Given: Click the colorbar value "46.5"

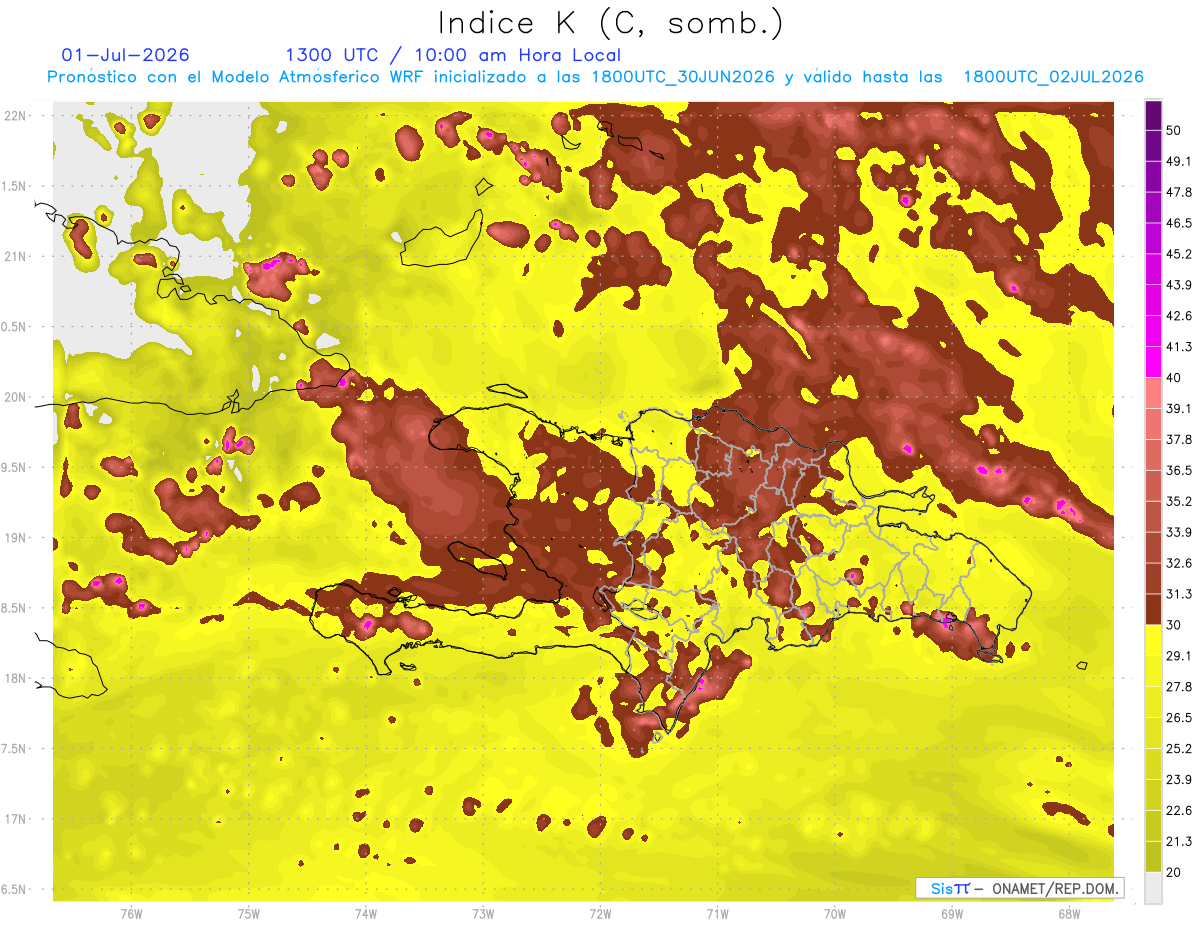Looking at the screenshot, I should coord(1179,223).
